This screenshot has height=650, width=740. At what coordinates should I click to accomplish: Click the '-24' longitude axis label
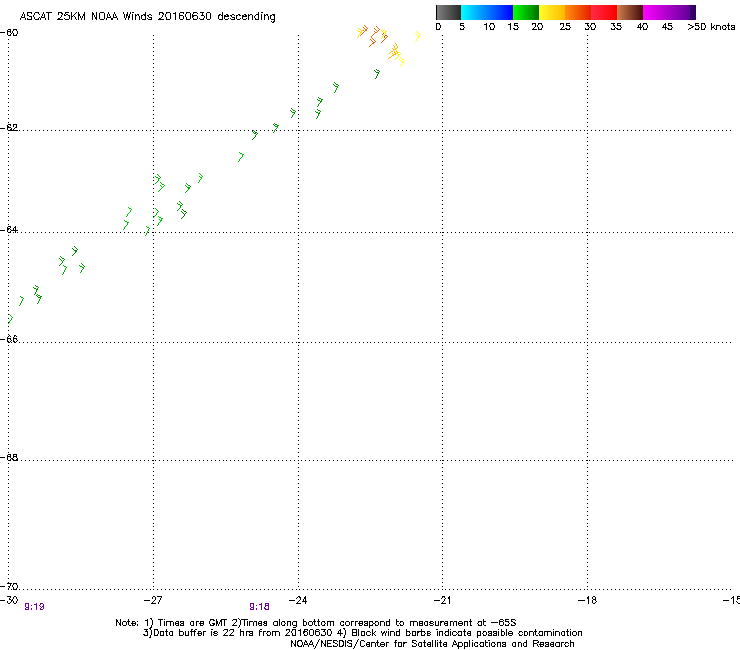(298, 600)
